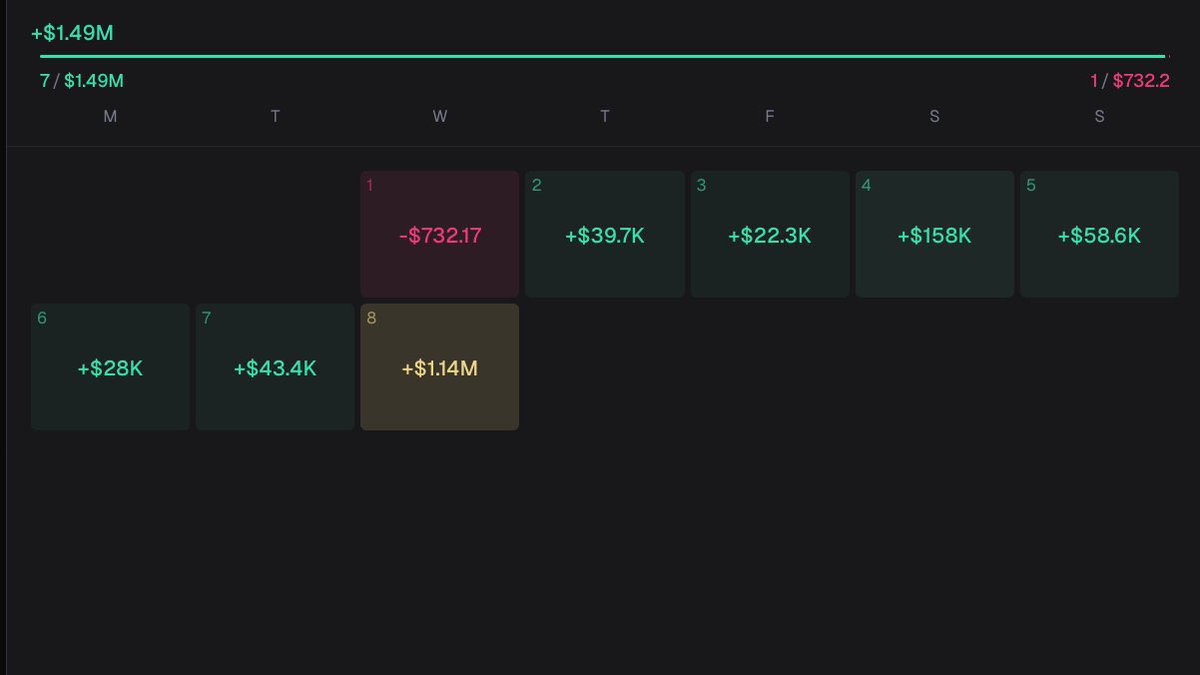The height and width of the screenshot is (675, 1200).
Task: Click the green win/loss ratio bar
Action: tap(602, 57)
